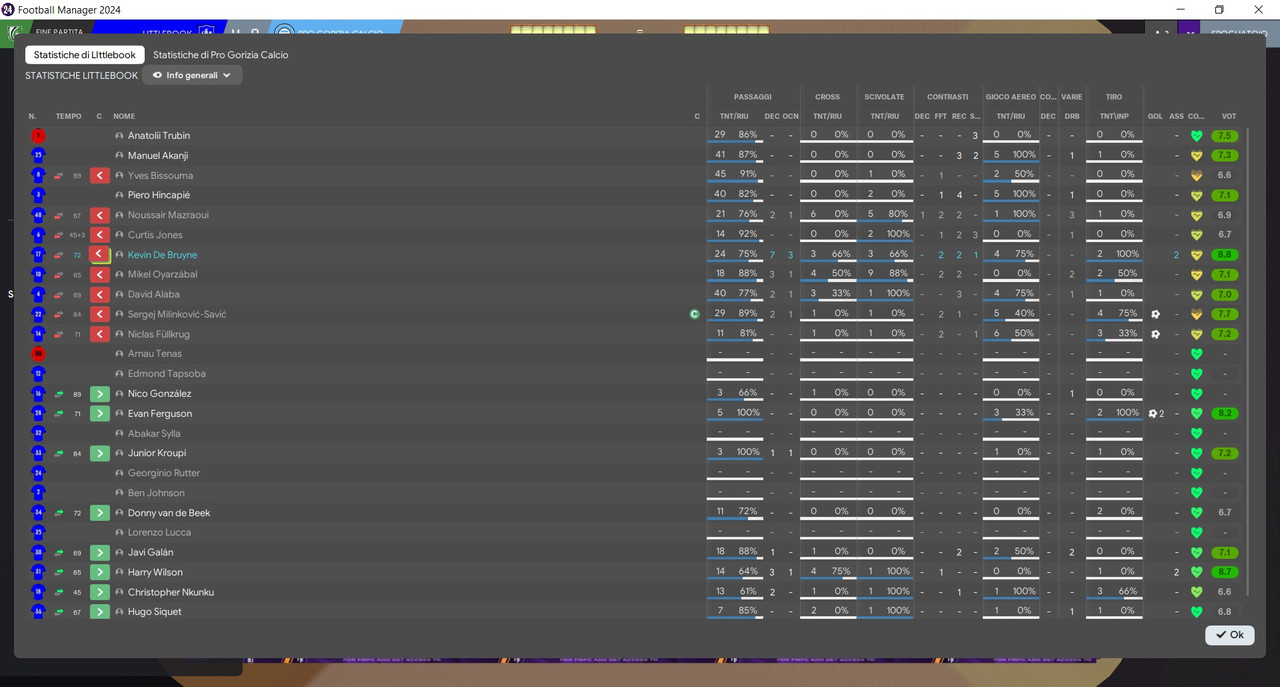Click the goal ball icon on Niclas Füllkrug's row
The width and height of the screenshot is (1280, 687).
coord(1155,334)
